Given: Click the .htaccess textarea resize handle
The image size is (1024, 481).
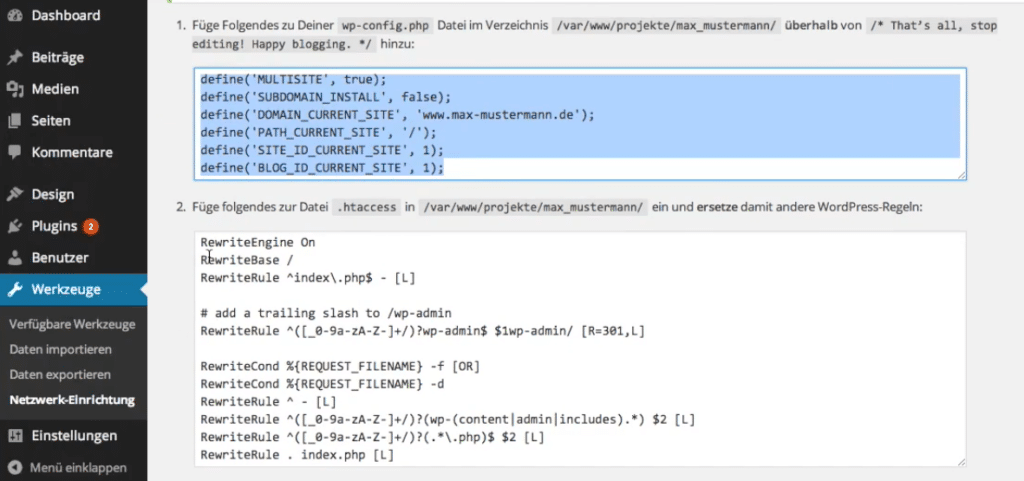Looking at the screenshot, I should (961, 461).
